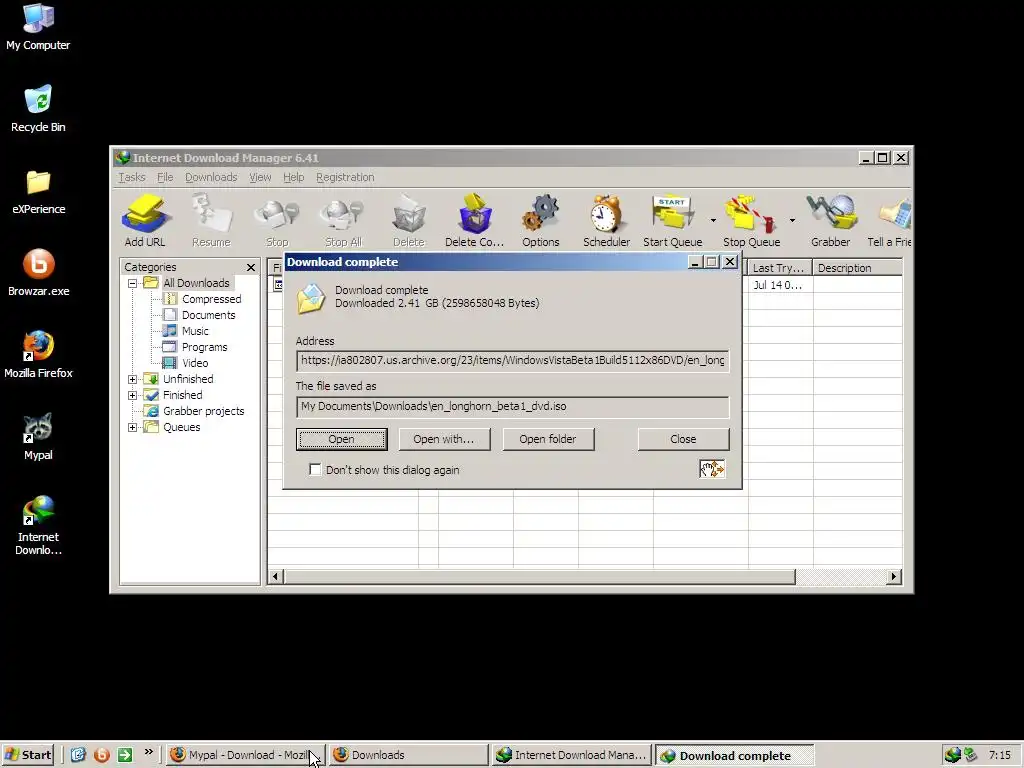Image resolution: width=1024 pixels, height=768 pixels.
Task: Click the Start Queue toolbar icon
Action: coord(672,220)
